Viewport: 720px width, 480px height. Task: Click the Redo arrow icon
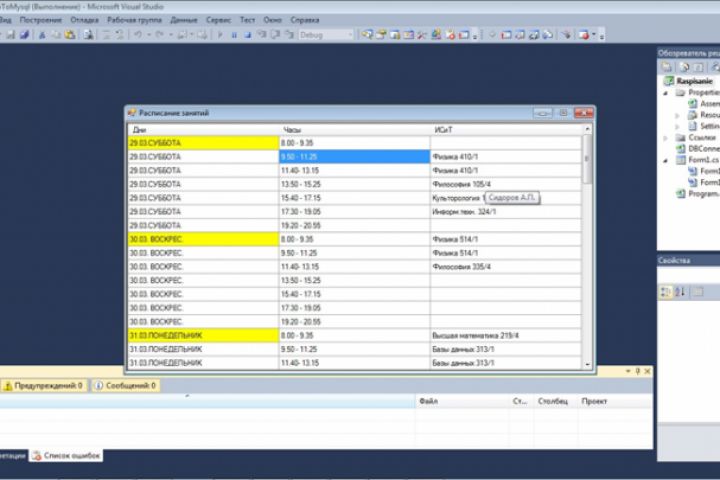coord(159,35)
